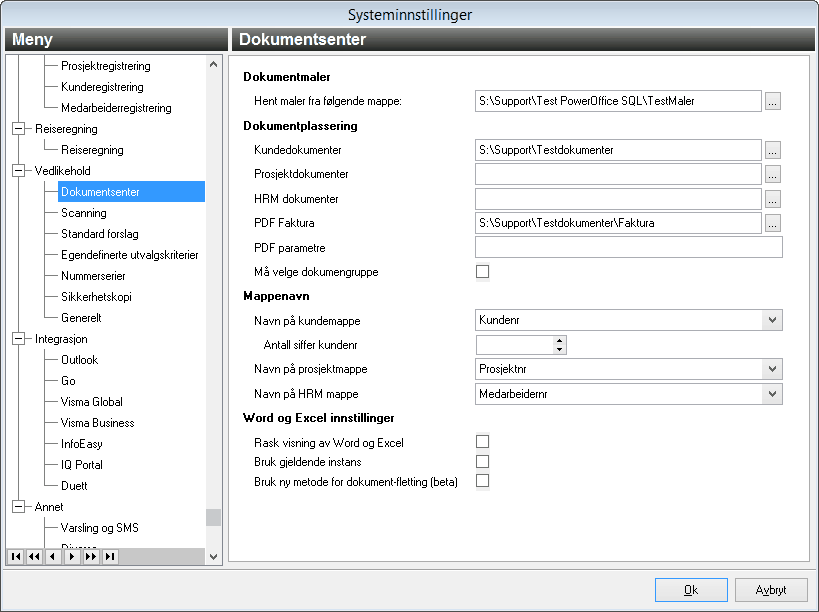Click menu tree scrollbar down arrow
Screen dimensions: 819x612
pyautogui.click(x=213, y=557)
